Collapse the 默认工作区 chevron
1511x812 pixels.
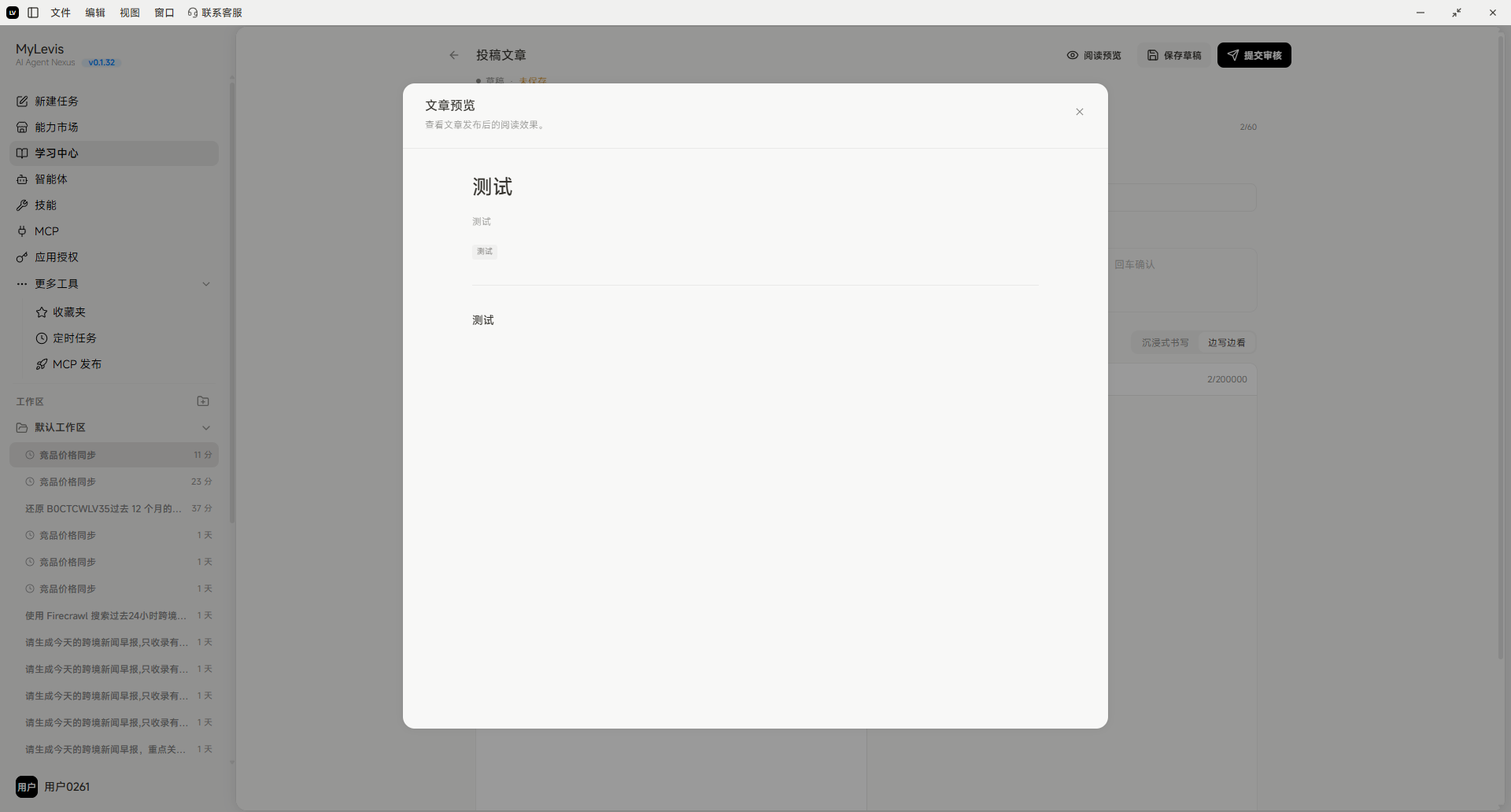[x=206, y=428]
